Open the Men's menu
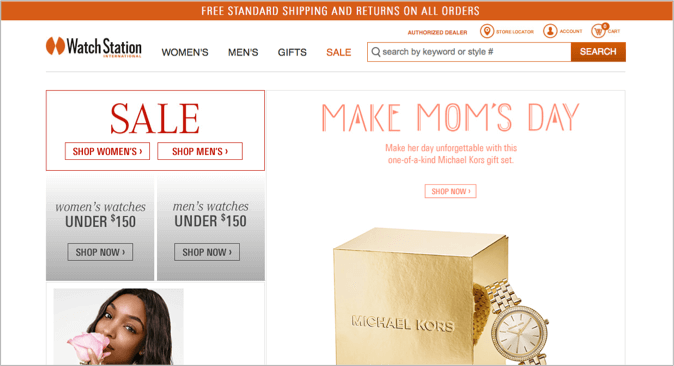This screenshot has height=366, width=674. click(x=243, y=52)
